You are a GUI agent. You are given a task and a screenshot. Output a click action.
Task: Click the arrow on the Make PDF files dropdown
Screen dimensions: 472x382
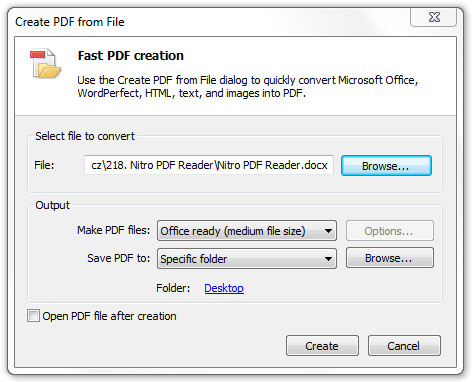coord(328,231)
